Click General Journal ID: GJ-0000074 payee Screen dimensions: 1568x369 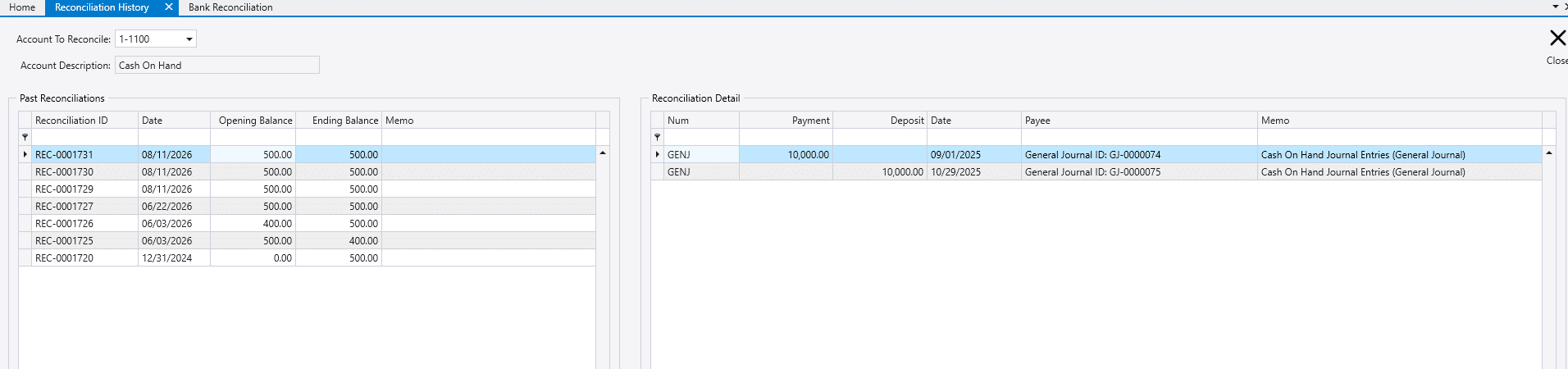click(x=1139, y=154)
